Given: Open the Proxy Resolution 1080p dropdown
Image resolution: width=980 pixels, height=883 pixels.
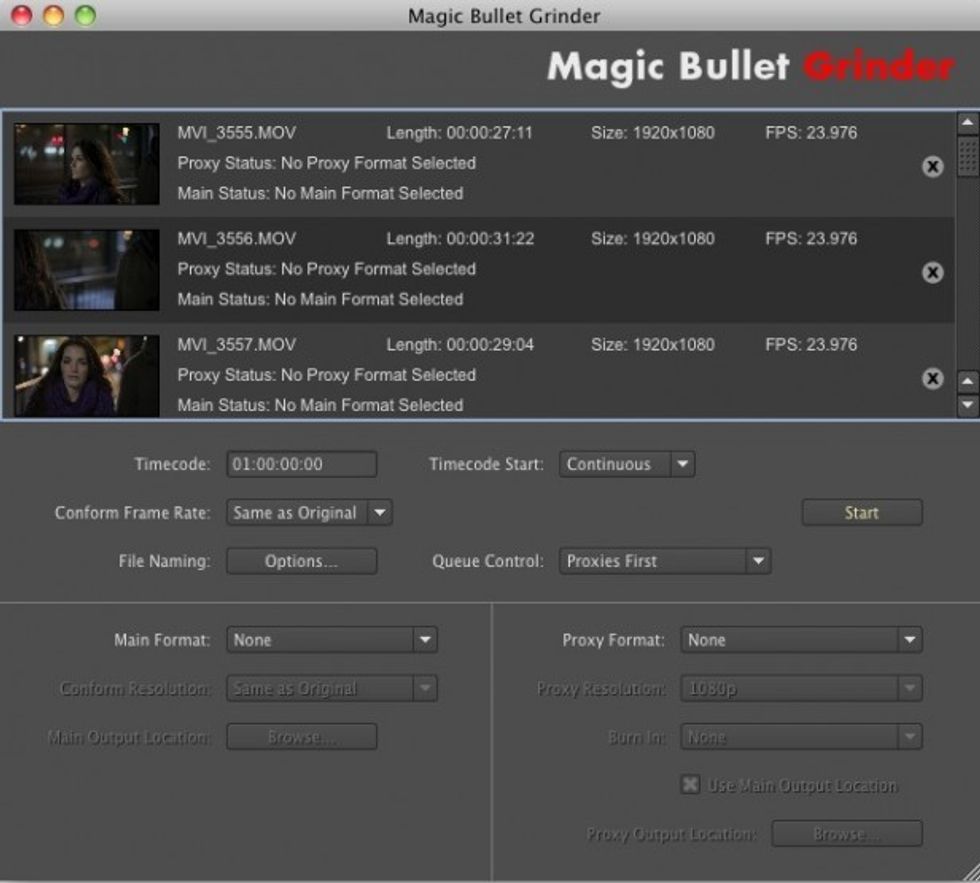Looking at the screenshot, I should pyautogui.click(x=801, y=689).
